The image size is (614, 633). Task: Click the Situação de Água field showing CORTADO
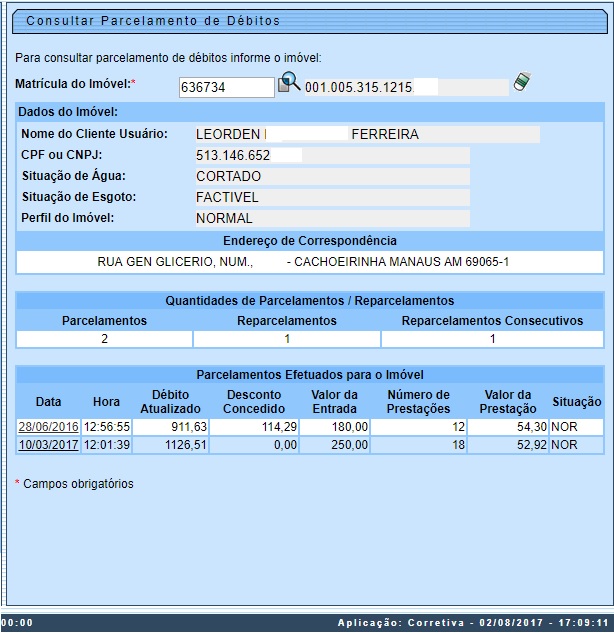[331, 176]
